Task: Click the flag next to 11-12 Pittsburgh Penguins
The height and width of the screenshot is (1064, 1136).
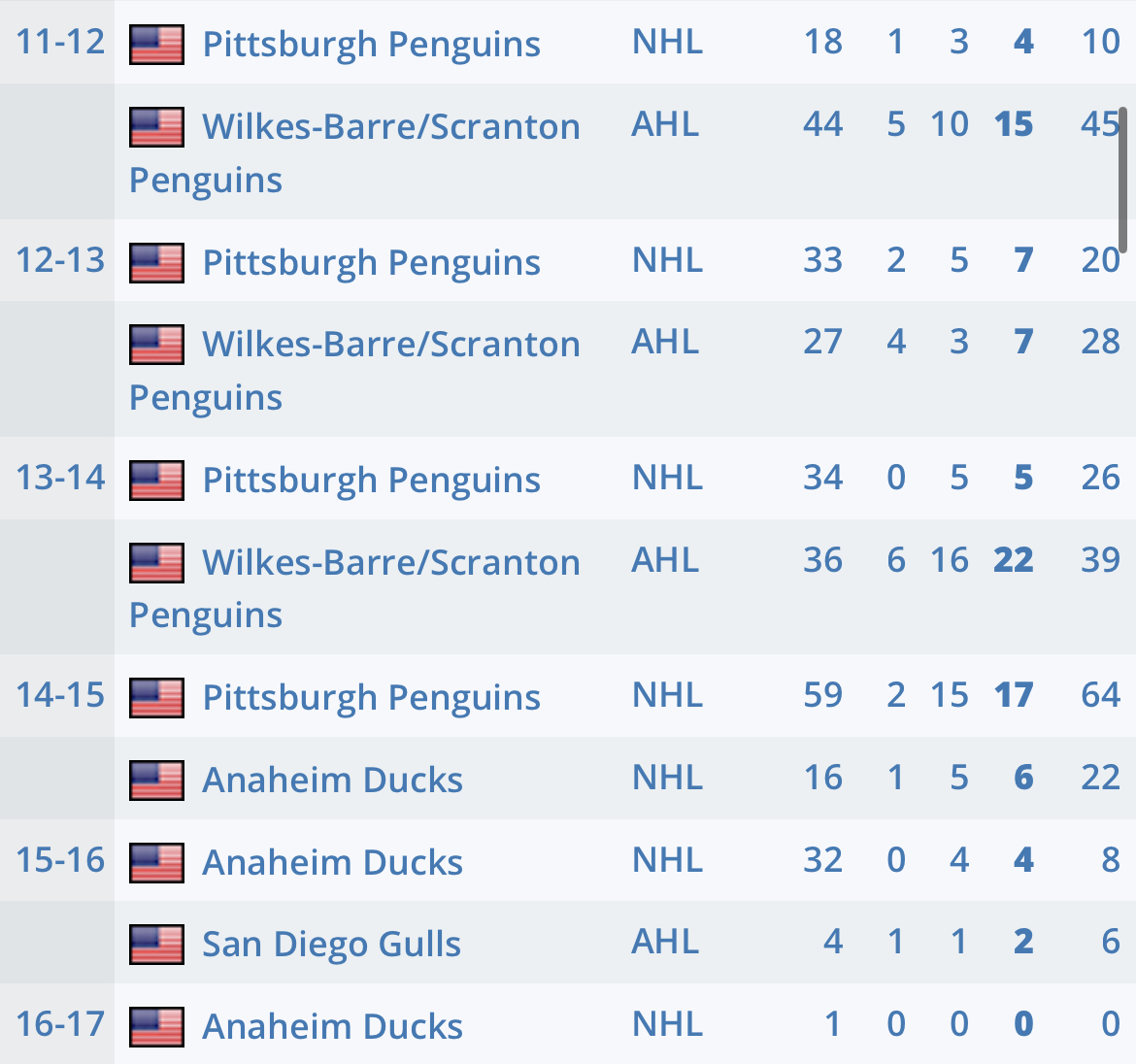Action: pos(156,45)
